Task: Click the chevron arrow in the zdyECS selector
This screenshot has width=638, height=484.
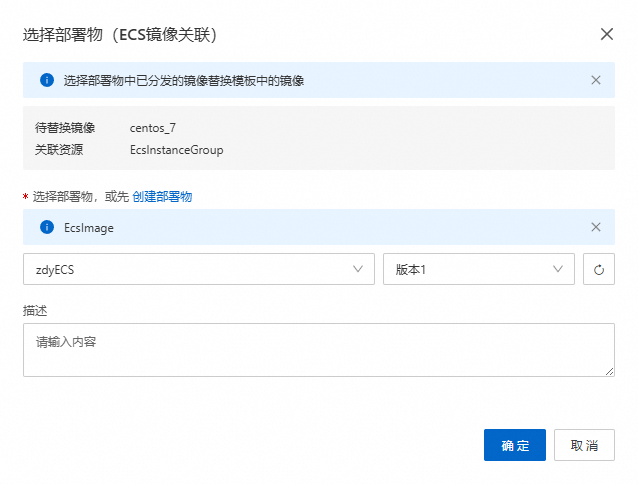Action: point(358,269)
